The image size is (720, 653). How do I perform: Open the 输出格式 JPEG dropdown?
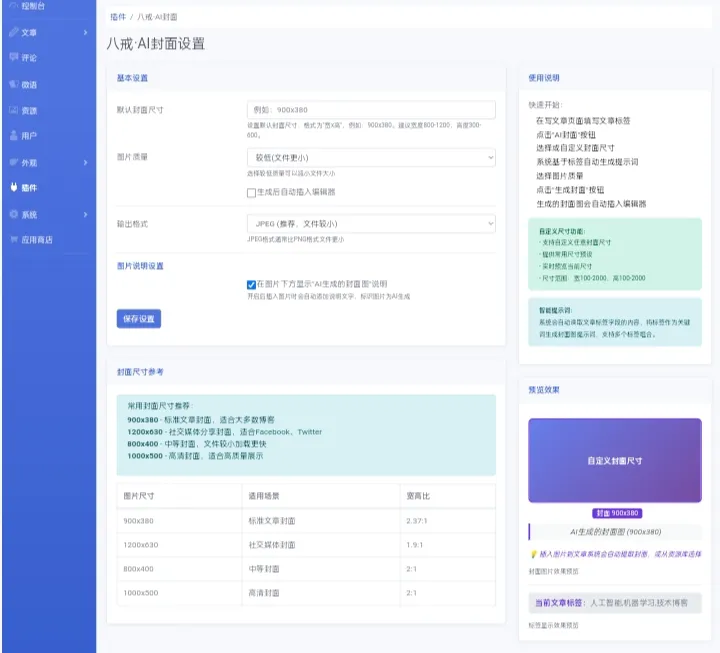371,224
